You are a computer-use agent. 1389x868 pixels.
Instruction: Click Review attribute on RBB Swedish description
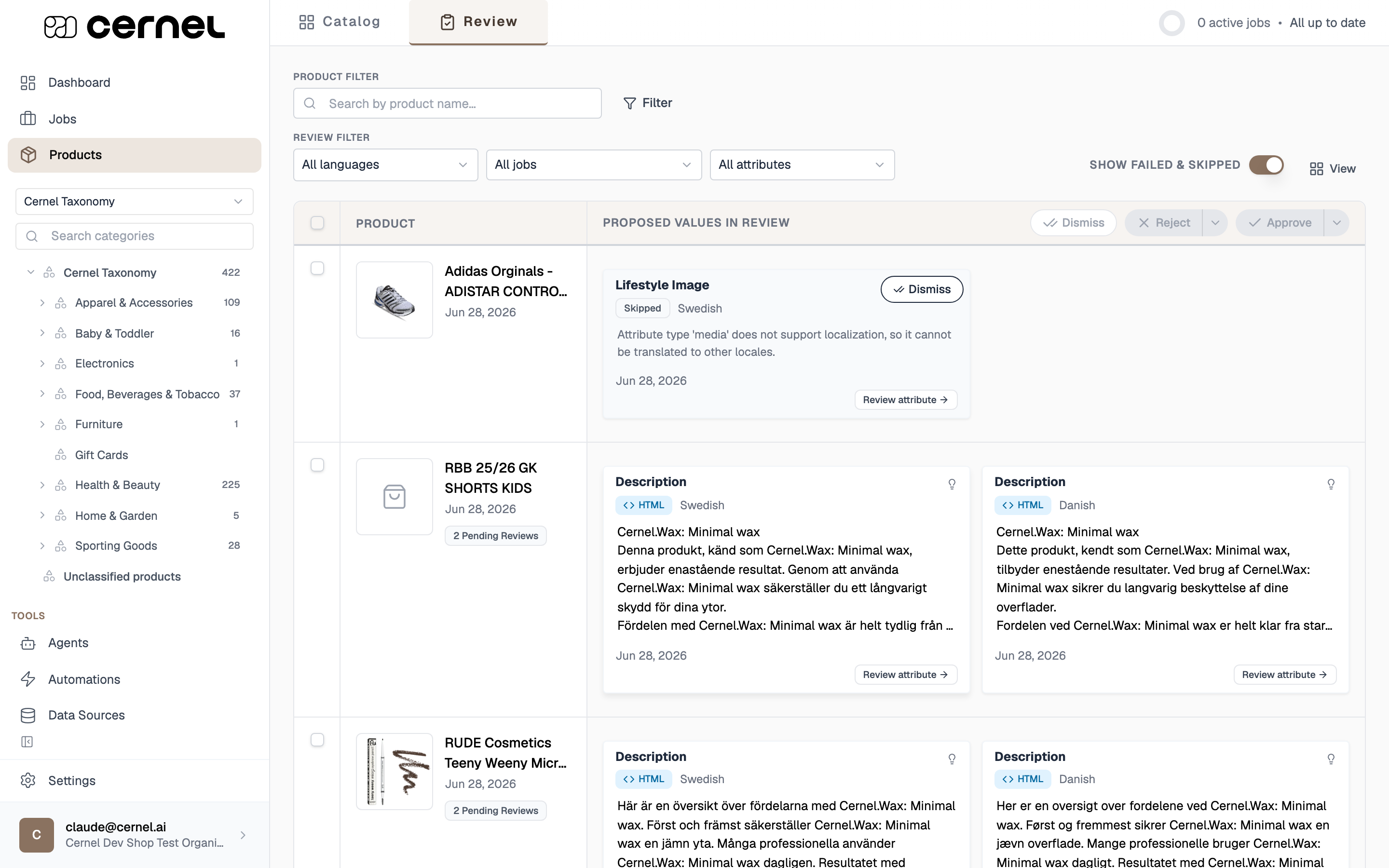click(x=906, y=675)
